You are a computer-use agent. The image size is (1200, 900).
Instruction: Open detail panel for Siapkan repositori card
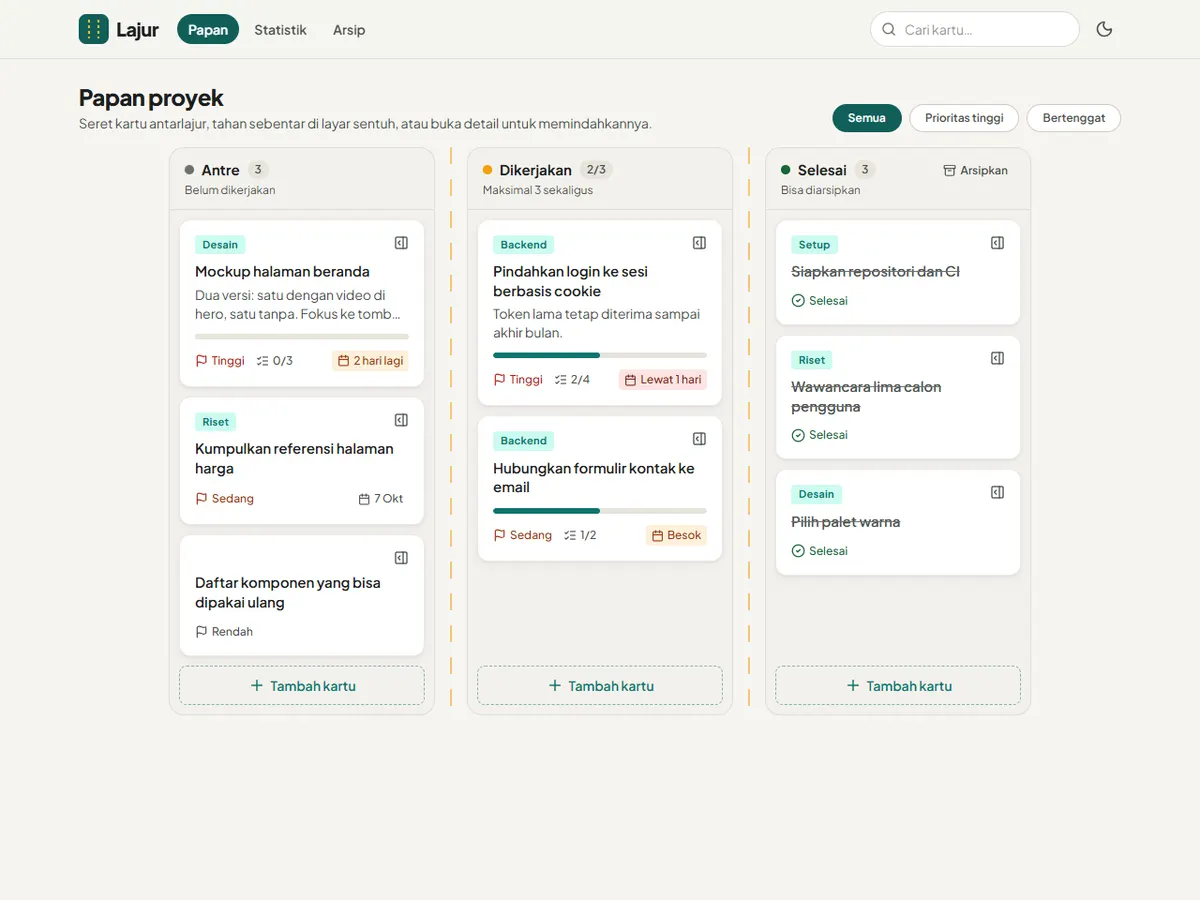tap(997, 243)
